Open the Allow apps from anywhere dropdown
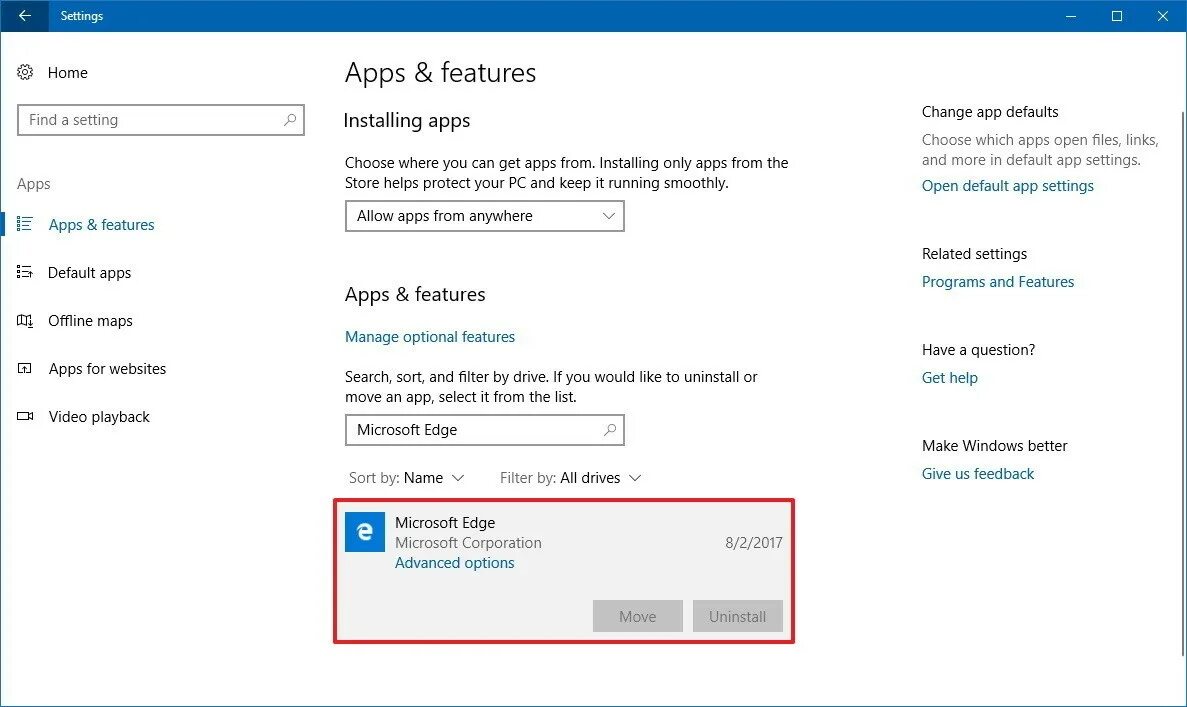The image size is (1187, 707). [x=484, y=216]
